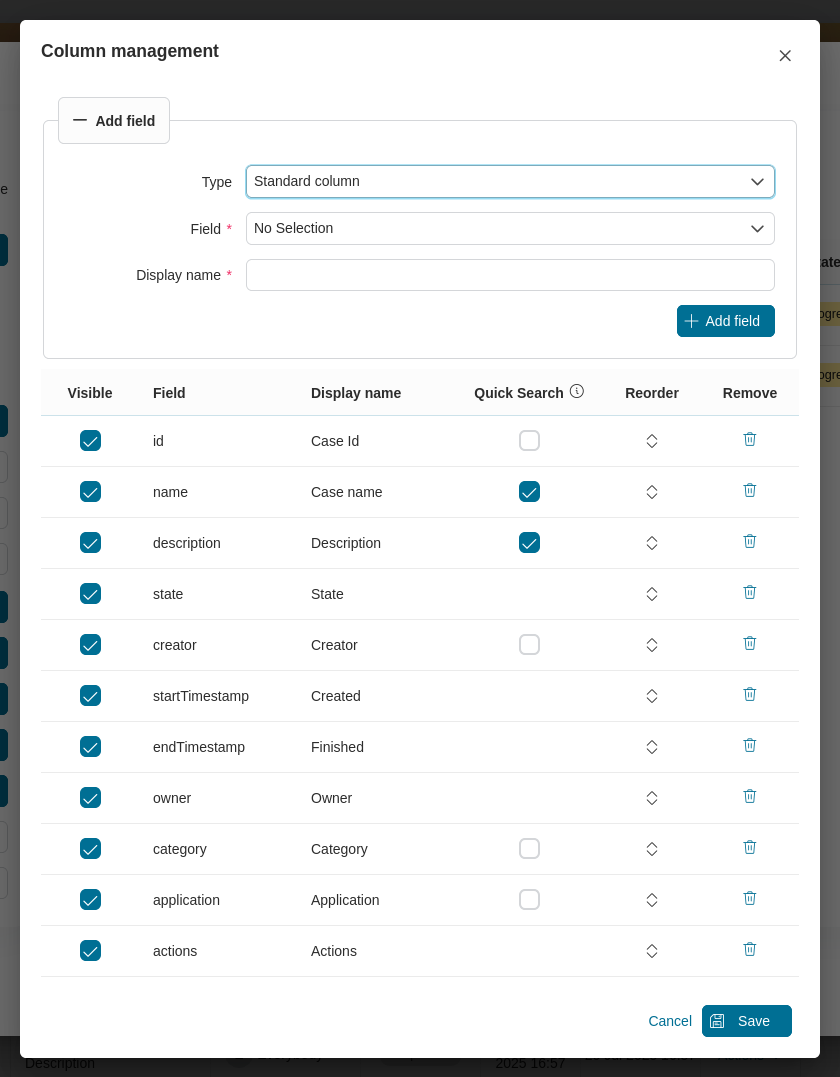840x1077 pixels.
Task: Open the Field selection dropdown
Action: point(510,228)
